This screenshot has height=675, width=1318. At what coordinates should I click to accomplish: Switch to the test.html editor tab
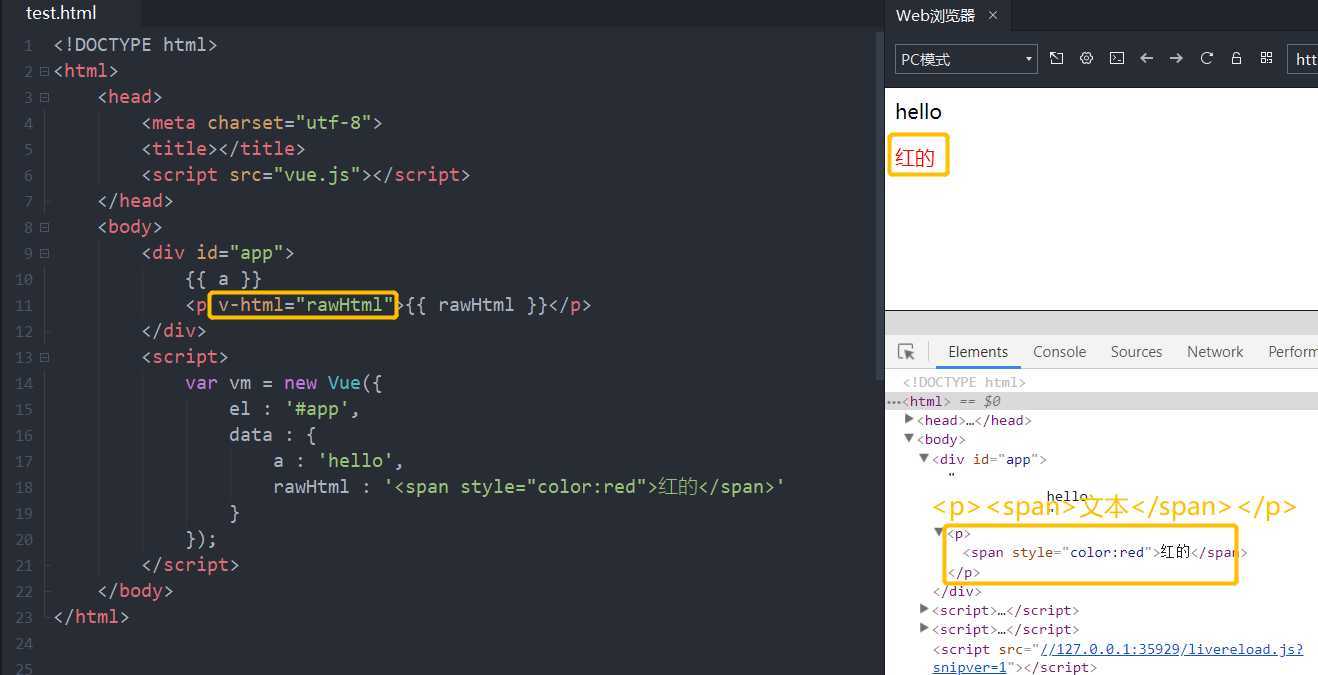61,13
